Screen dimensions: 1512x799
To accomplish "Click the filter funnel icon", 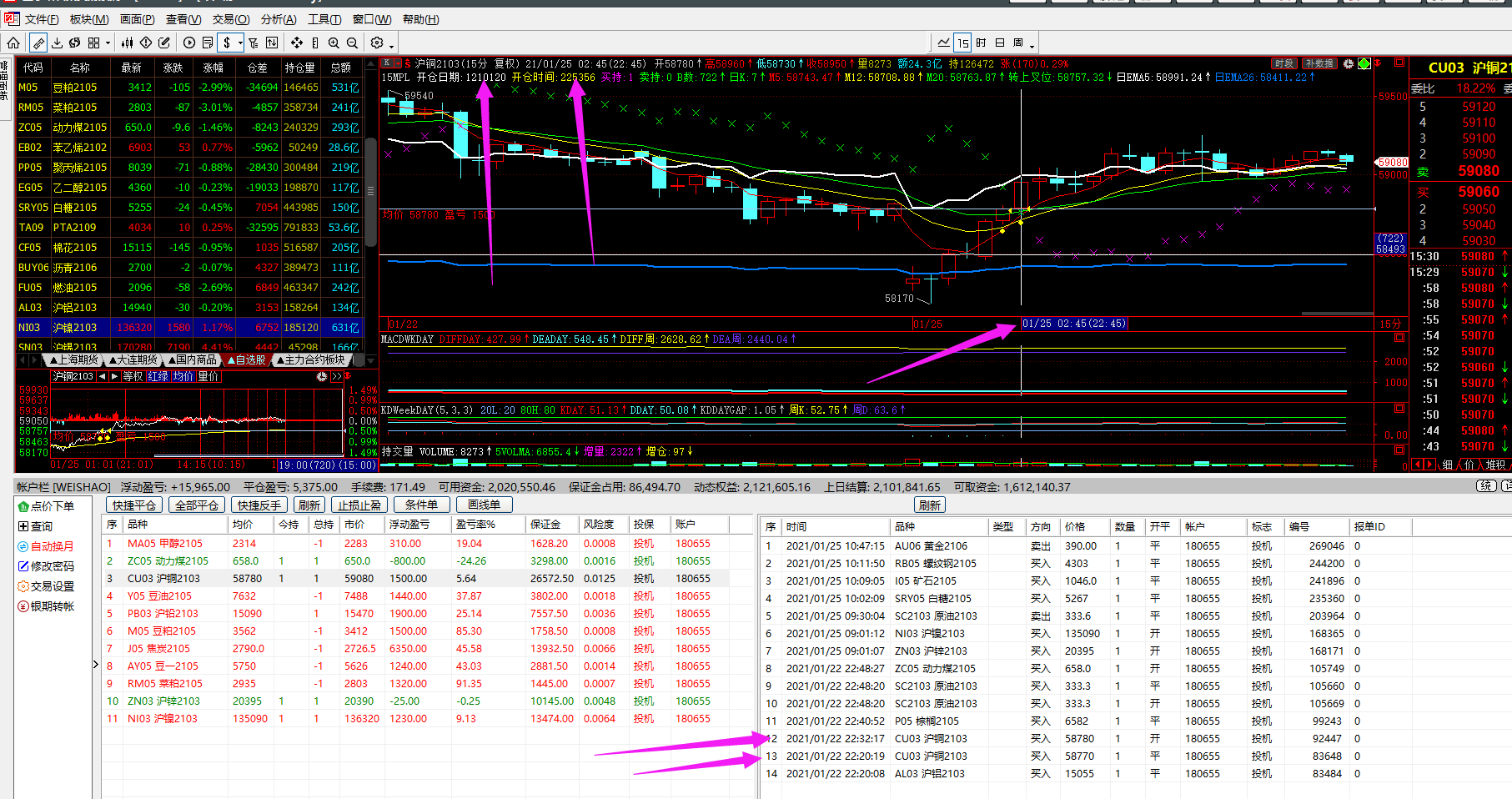I will coord(254,43).
